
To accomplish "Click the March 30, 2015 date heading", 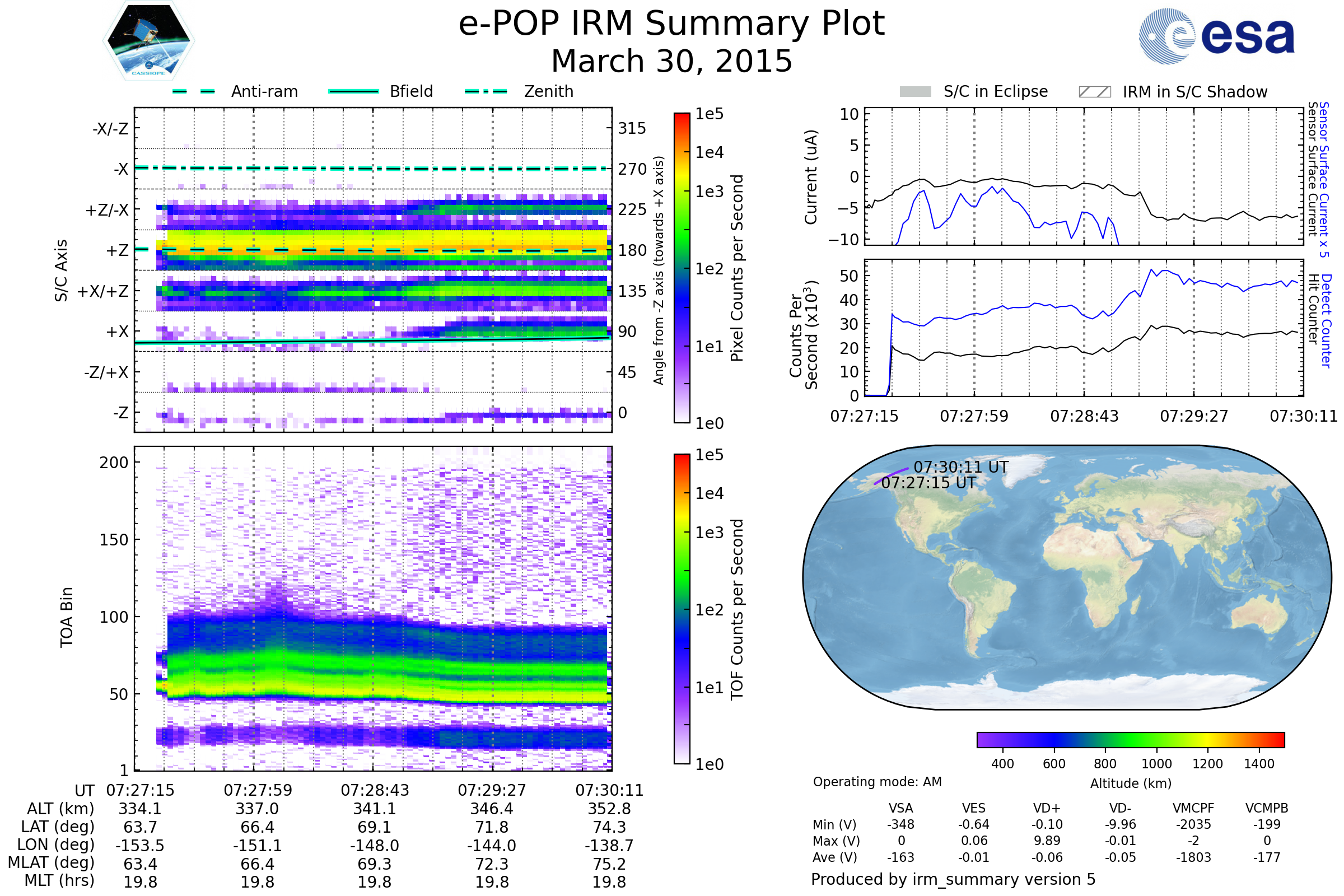I will [x=671, y=61].
